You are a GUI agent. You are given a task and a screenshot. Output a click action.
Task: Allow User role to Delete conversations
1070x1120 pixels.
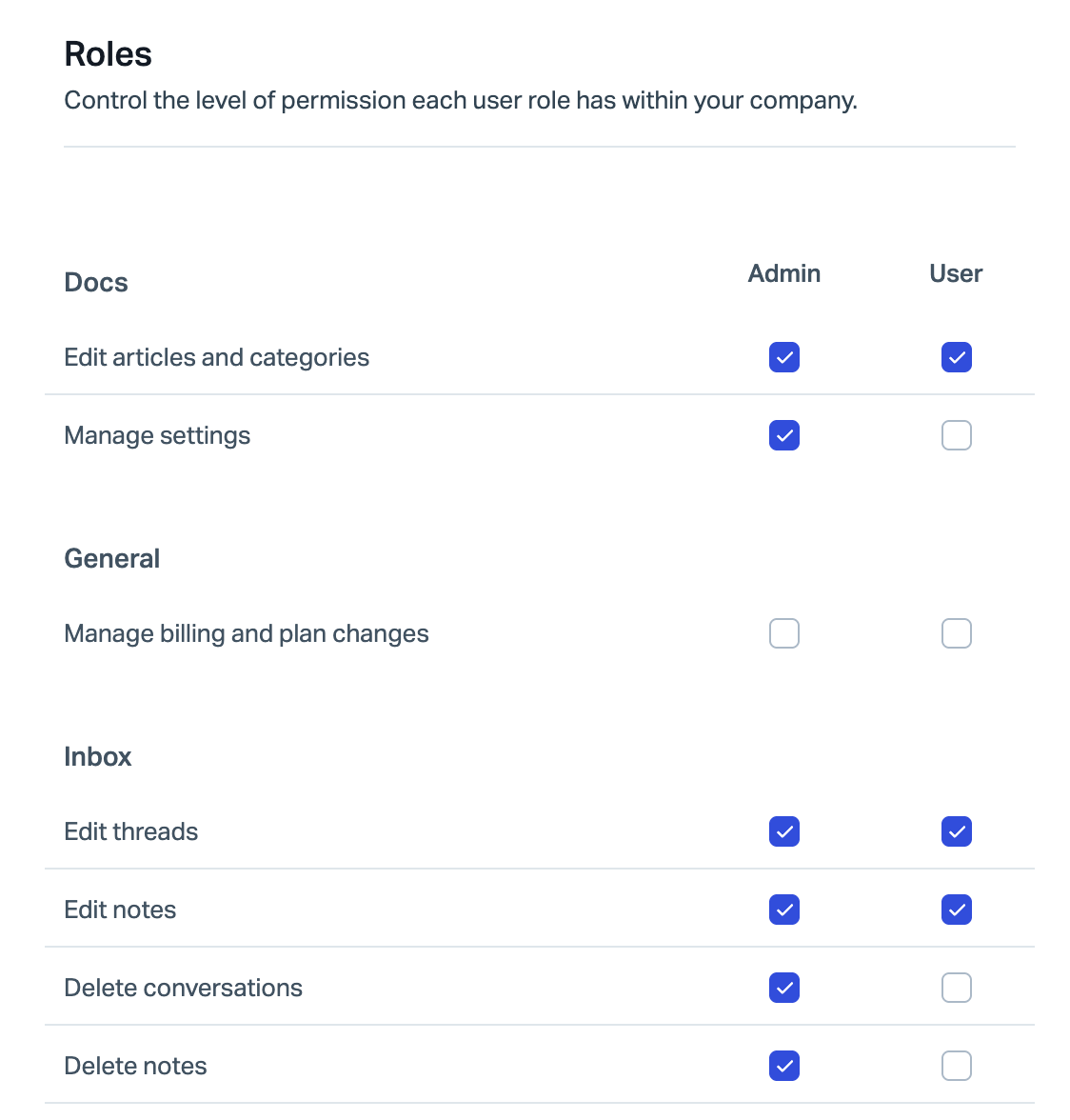(956, 988)
